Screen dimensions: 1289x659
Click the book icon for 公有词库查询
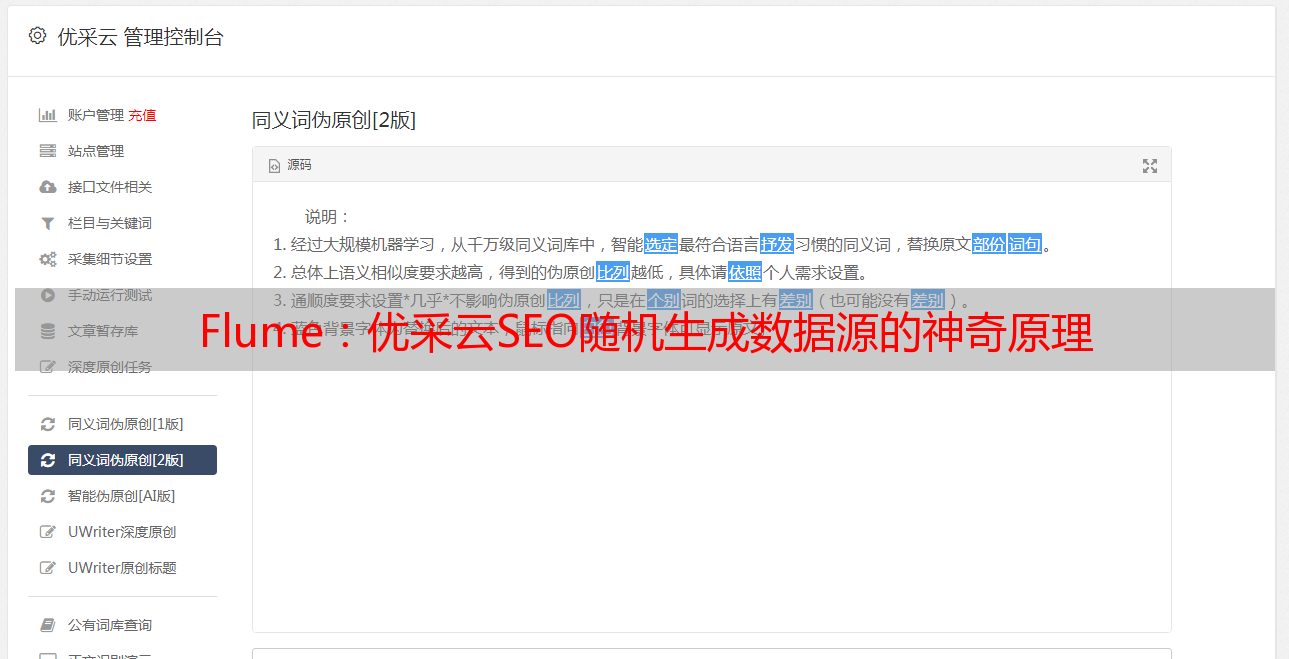point(47,625)
